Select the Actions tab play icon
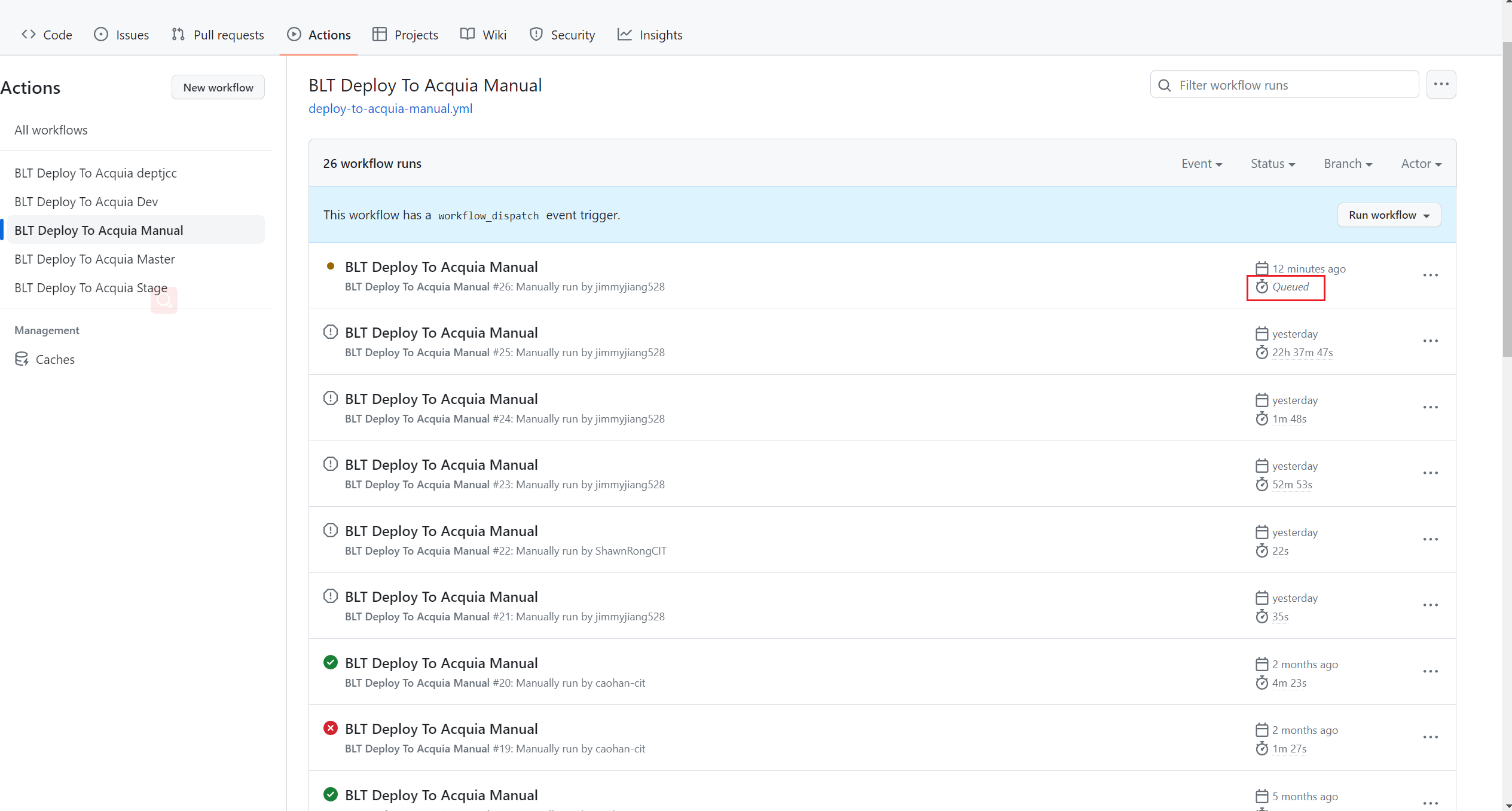1512x811 pixels. click(x=294, y=35)
